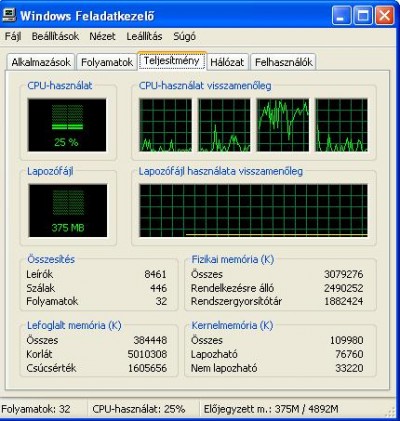Click the first CPU history graph
Screen dimensions: 400x421
click(x=166, y=125)
